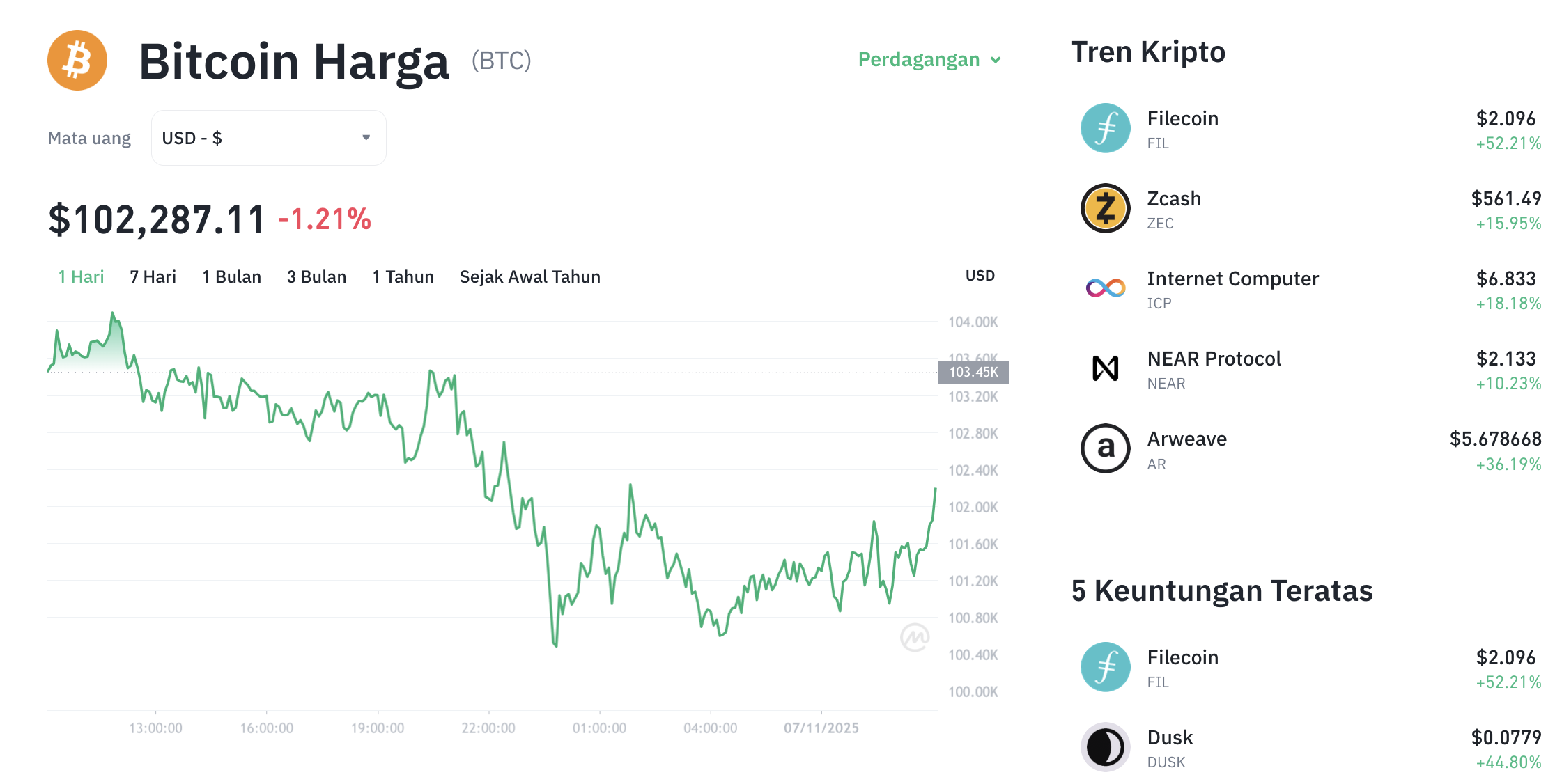Enable the 1 Tahun chart view
Image resolution: width=1555 pixels, height=784 pixels.
click(403, 276)
